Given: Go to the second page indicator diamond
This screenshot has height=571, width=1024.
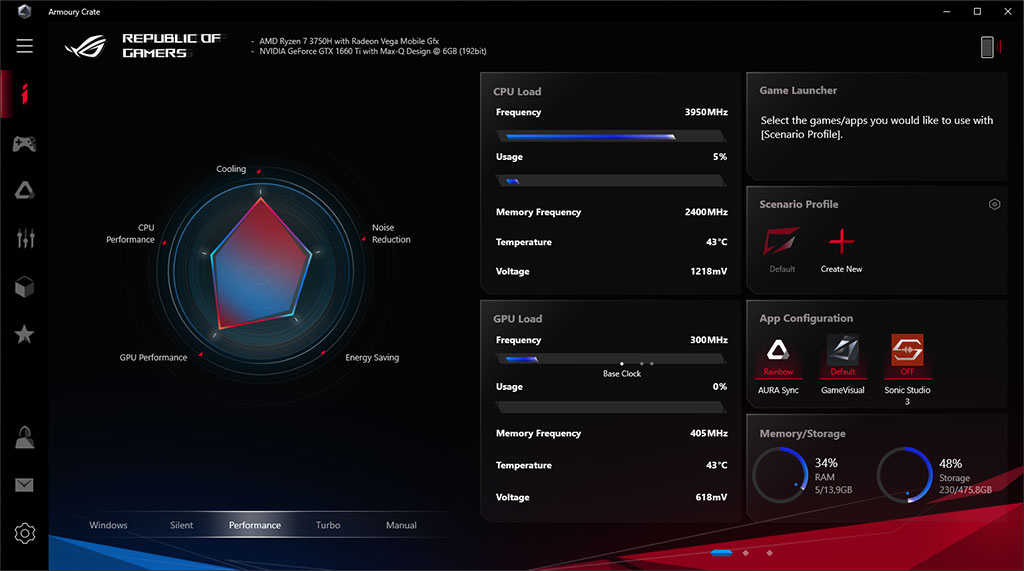Looking at the screenshot, I should (x=746, y=553).
